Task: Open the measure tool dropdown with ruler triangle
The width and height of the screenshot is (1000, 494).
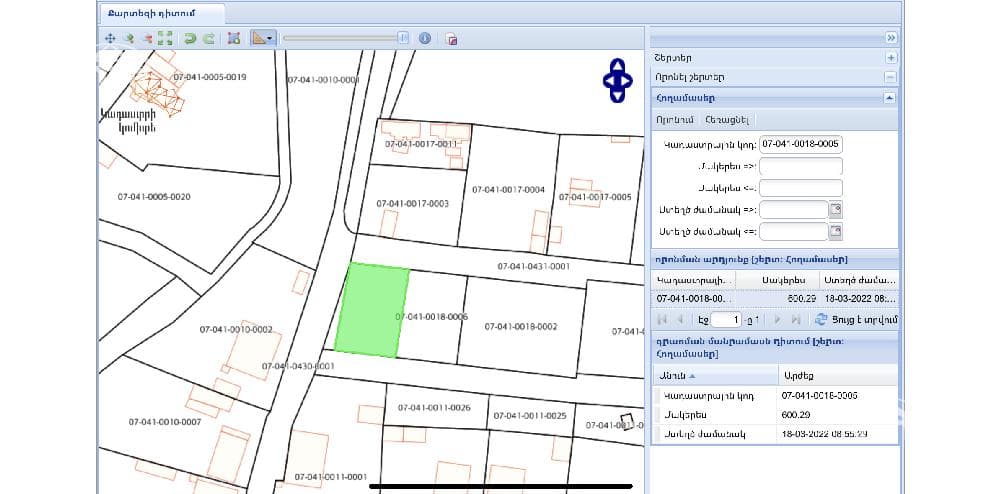Action: click(x=262, y=38)
